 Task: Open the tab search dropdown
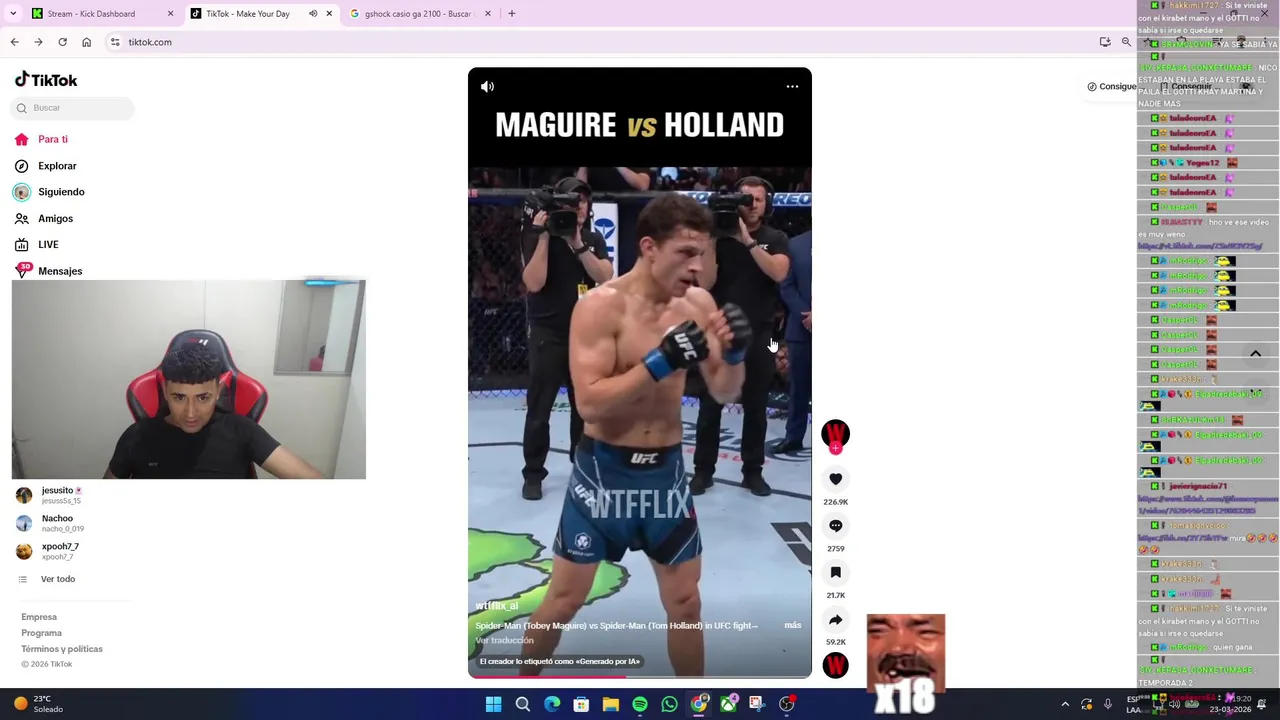(13, 14)
